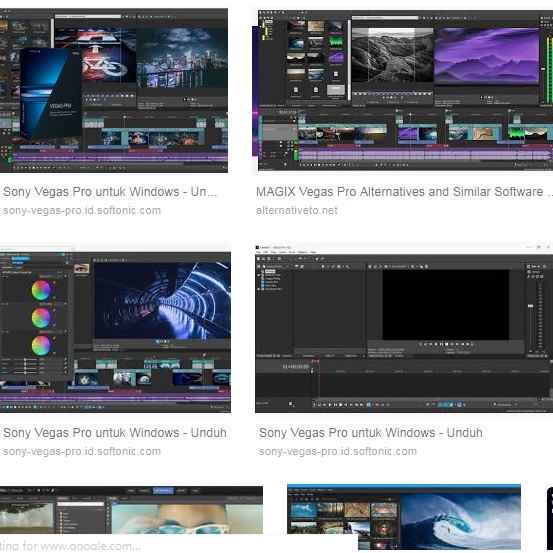553x553 pixels.
Task: Open the thumbnail with three color wheels
Action: click(x=115, y=328)
